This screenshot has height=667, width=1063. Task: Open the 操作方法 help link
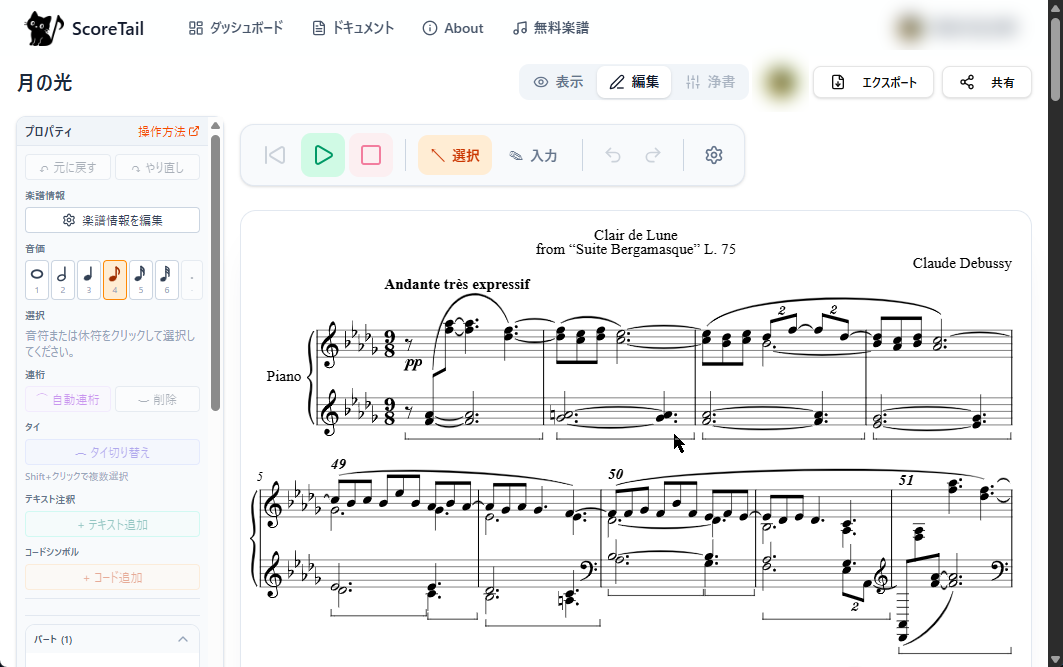click(168, 132)
